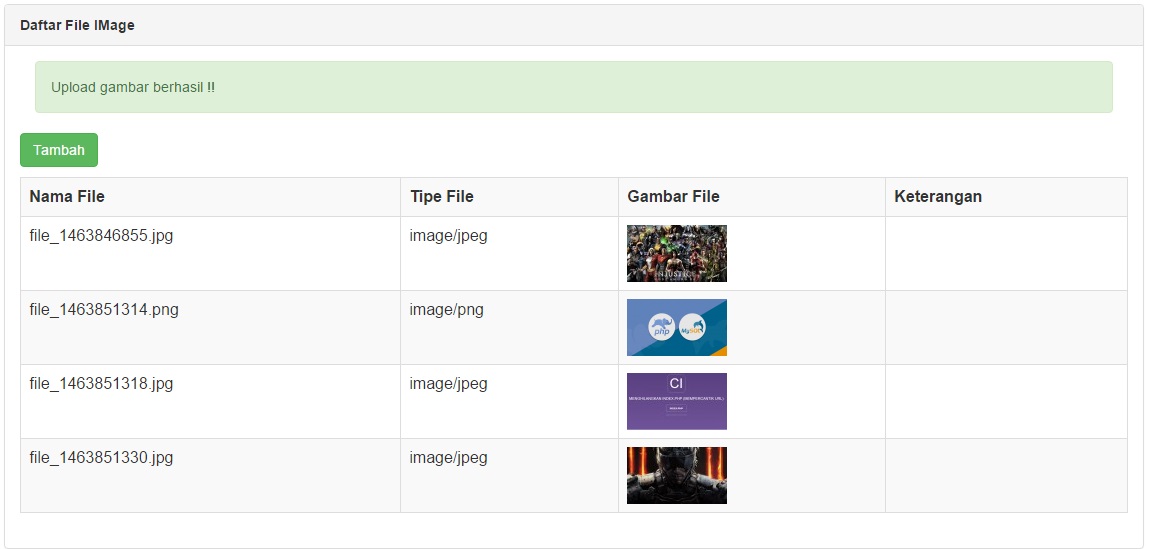This screenshot has width=1149, height=549.
Task: Open thumbnail for file_1463851314.png
Action: click(x=676, y=328)
